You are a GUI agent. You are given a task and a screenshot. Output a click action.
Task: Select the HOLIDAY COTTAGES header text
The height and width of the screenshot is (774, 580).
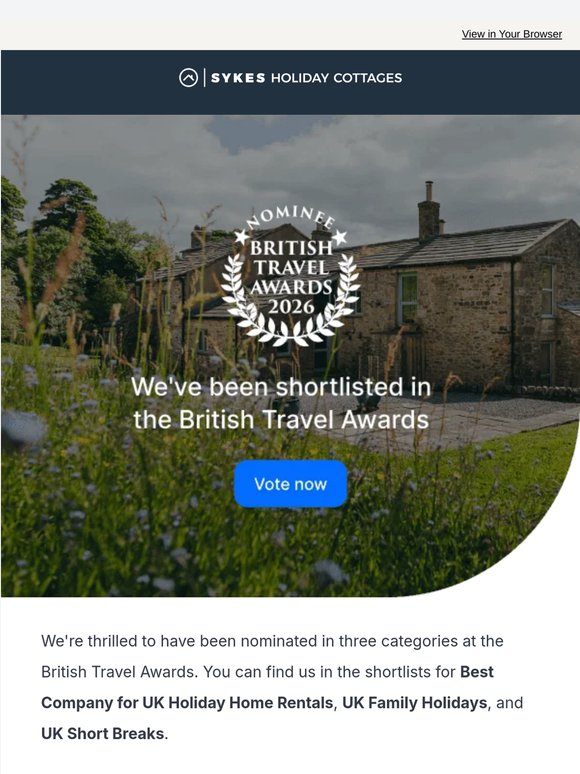(336, 78)
